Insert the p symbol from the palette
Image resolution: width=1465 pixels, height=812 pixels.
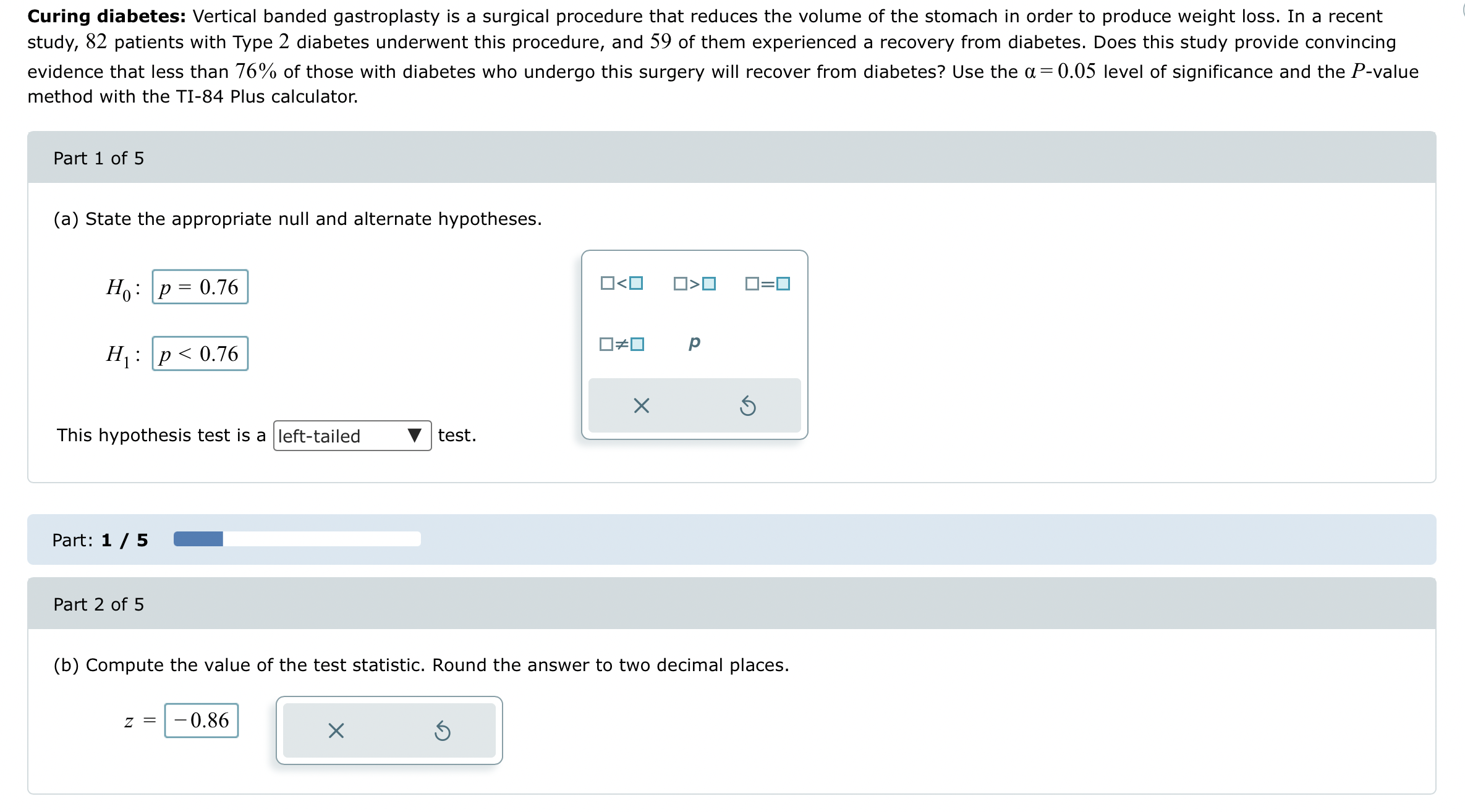[x=694, y=344]
